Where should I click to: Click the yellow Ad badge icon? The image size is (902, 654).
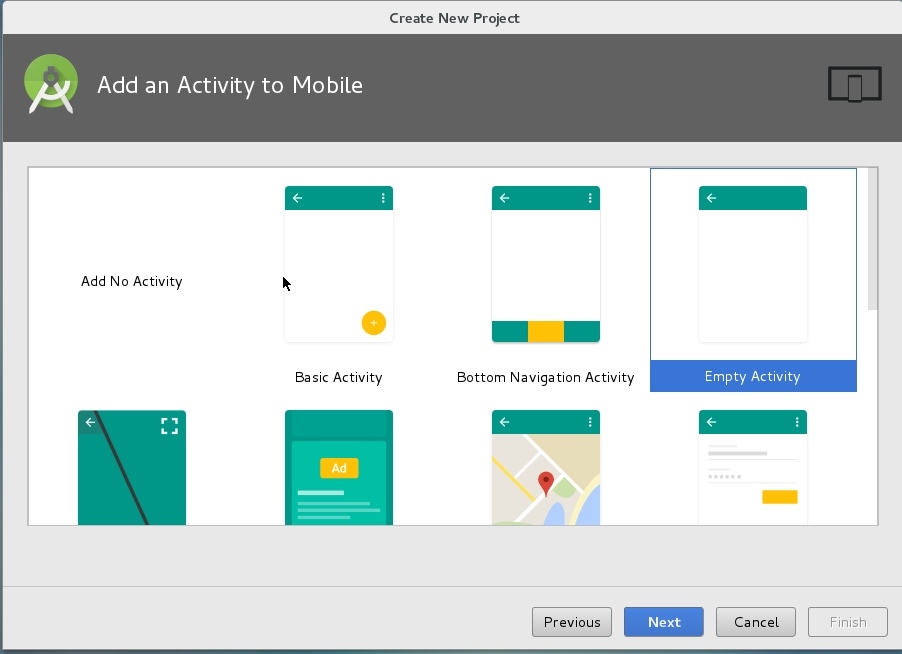click(x=338, y=468)
